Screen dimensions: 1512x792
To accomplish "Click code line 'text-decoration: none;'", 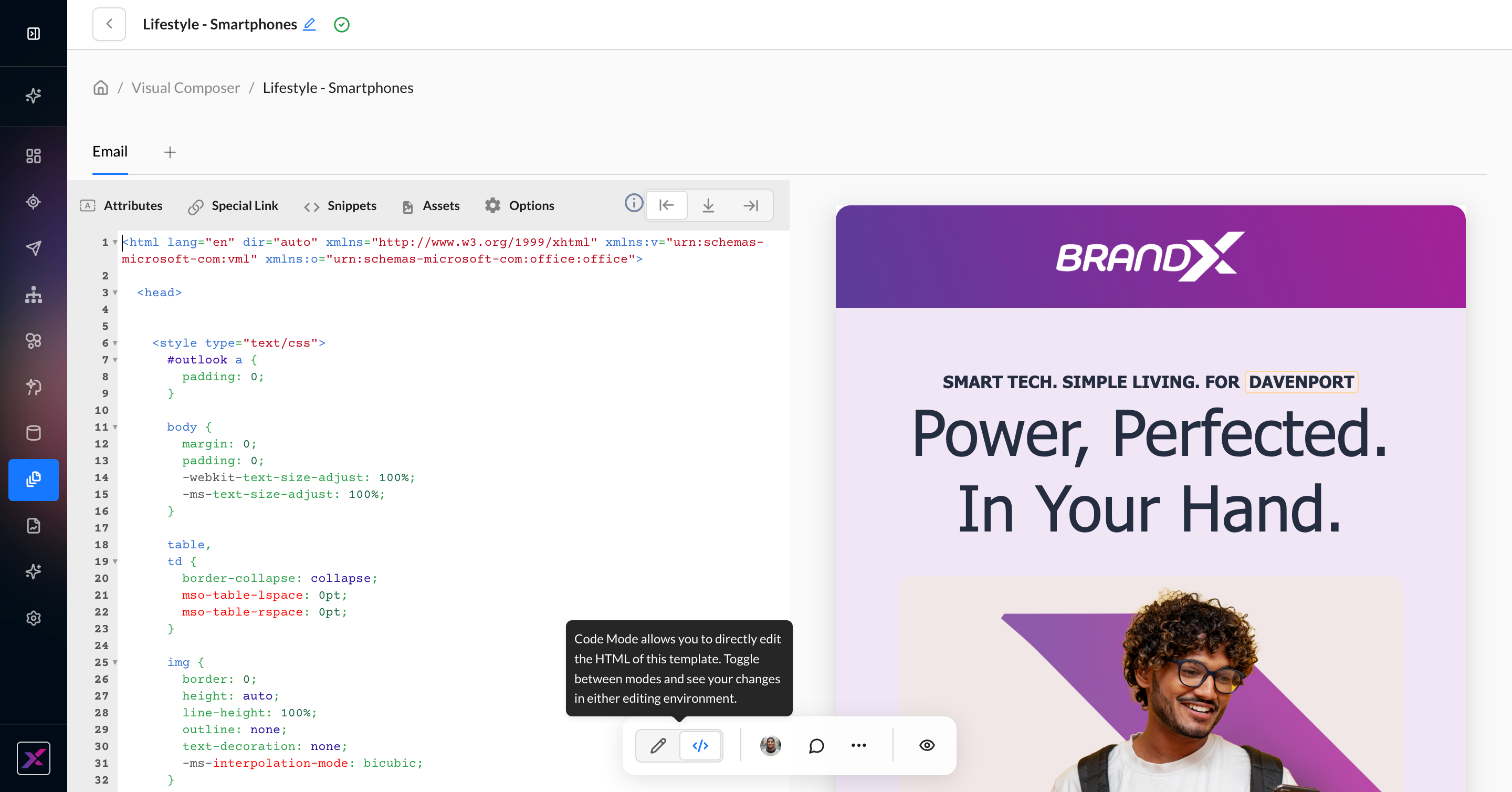I will (264, 746).
